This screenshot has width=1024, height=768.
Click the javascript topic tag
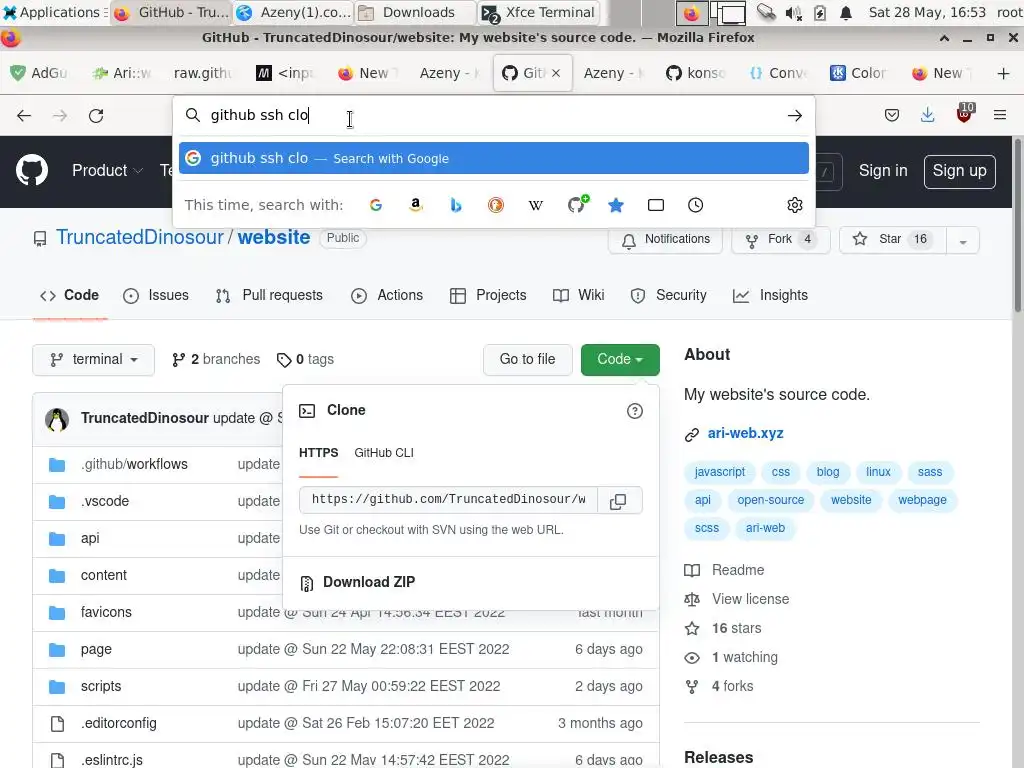click(720, 472)
